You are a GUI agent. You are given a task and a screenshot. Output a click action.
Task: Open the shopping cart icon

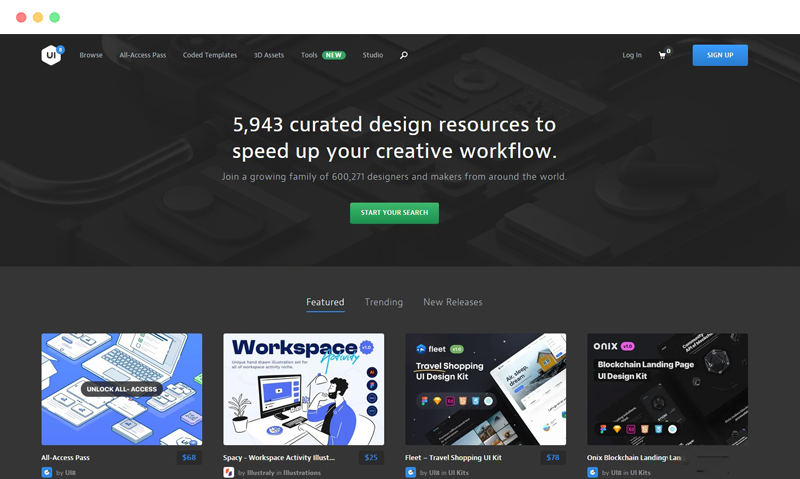(662, 55)
